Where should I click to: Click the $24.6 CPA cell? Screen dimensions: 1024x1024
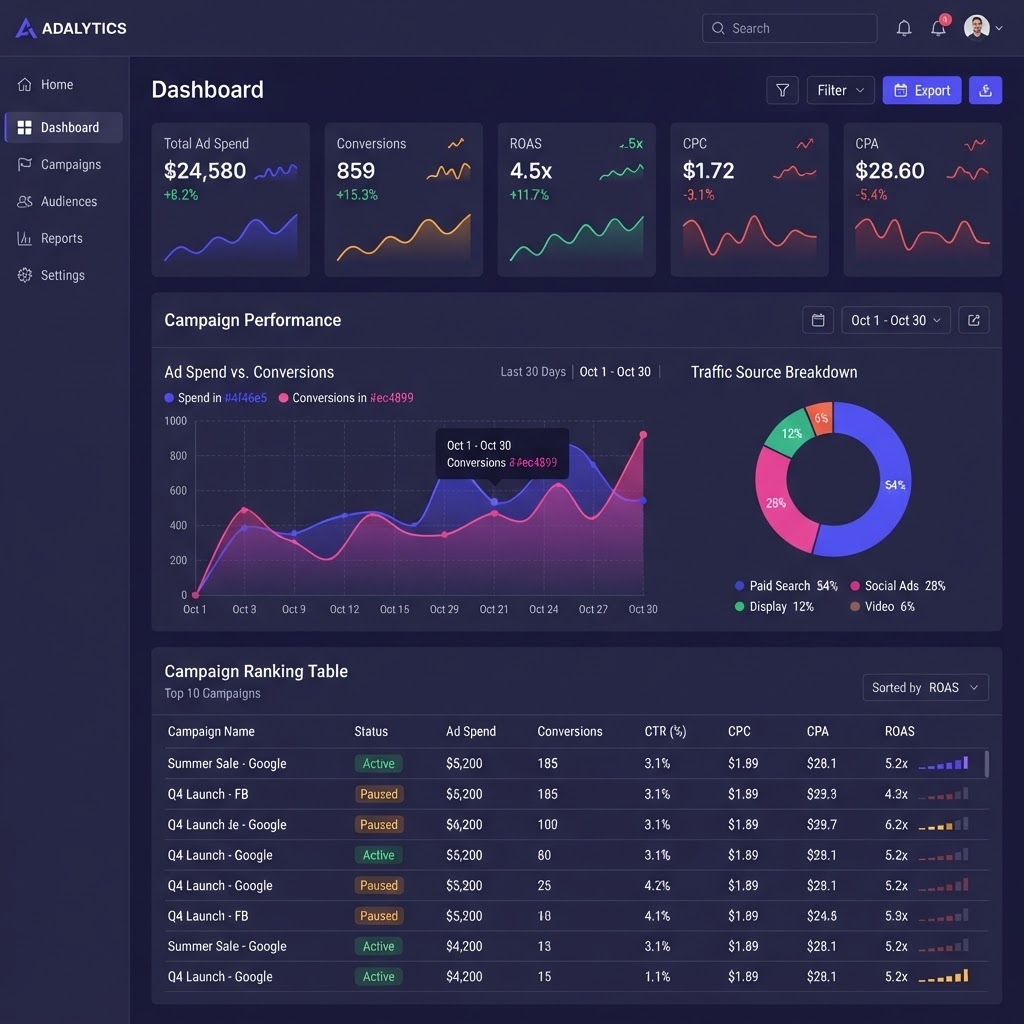[x=822, y=916]
